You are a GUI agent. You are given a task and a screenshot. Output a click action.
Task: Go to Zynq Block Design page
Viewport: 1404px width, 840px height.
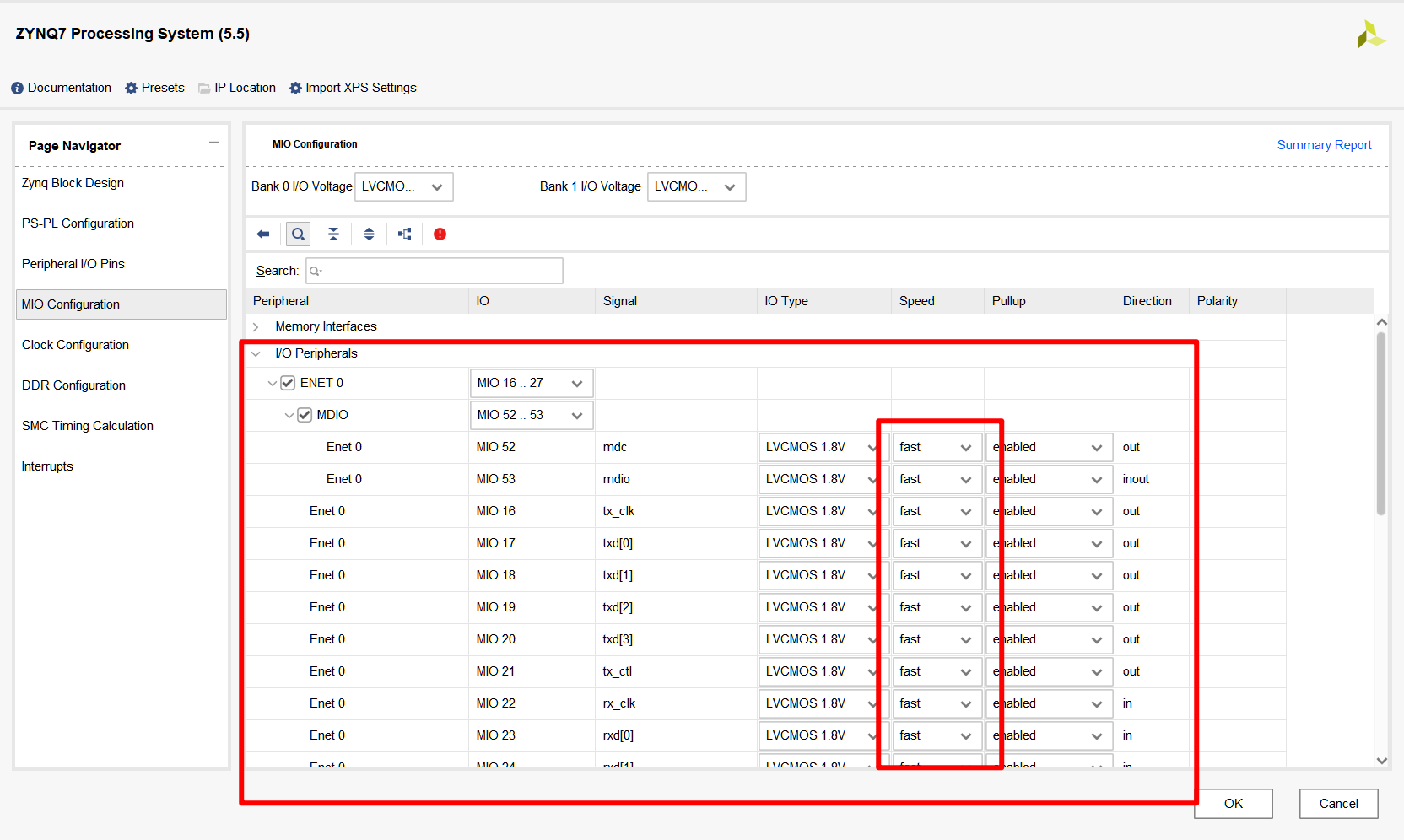click(73, 183)
